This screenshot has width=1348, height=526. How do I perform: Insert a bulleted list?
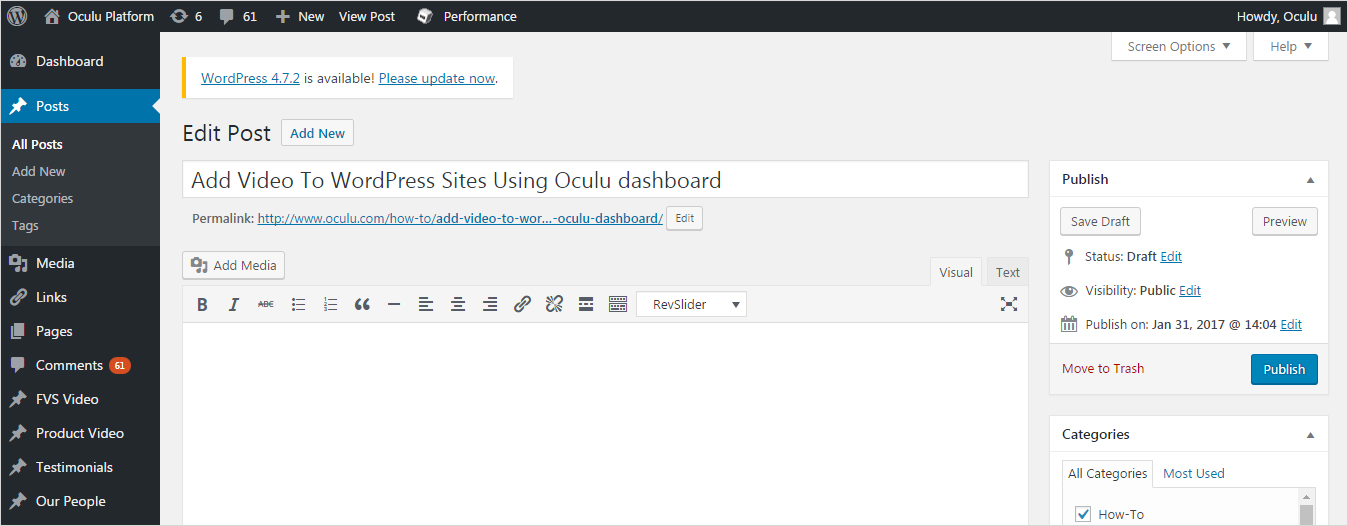298,305
